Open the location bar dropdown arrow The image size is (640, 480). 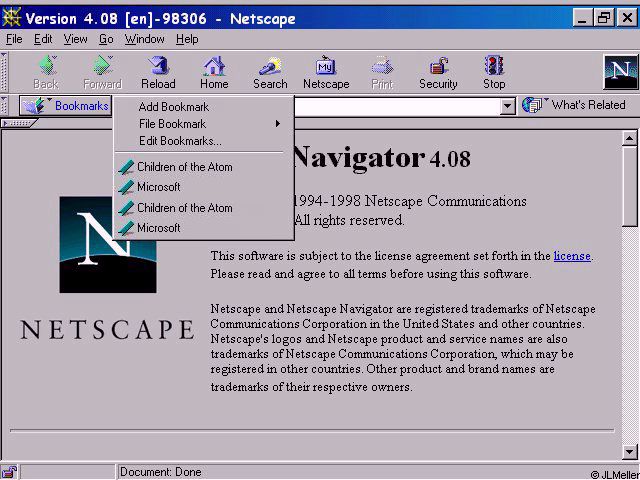(507, 107)
